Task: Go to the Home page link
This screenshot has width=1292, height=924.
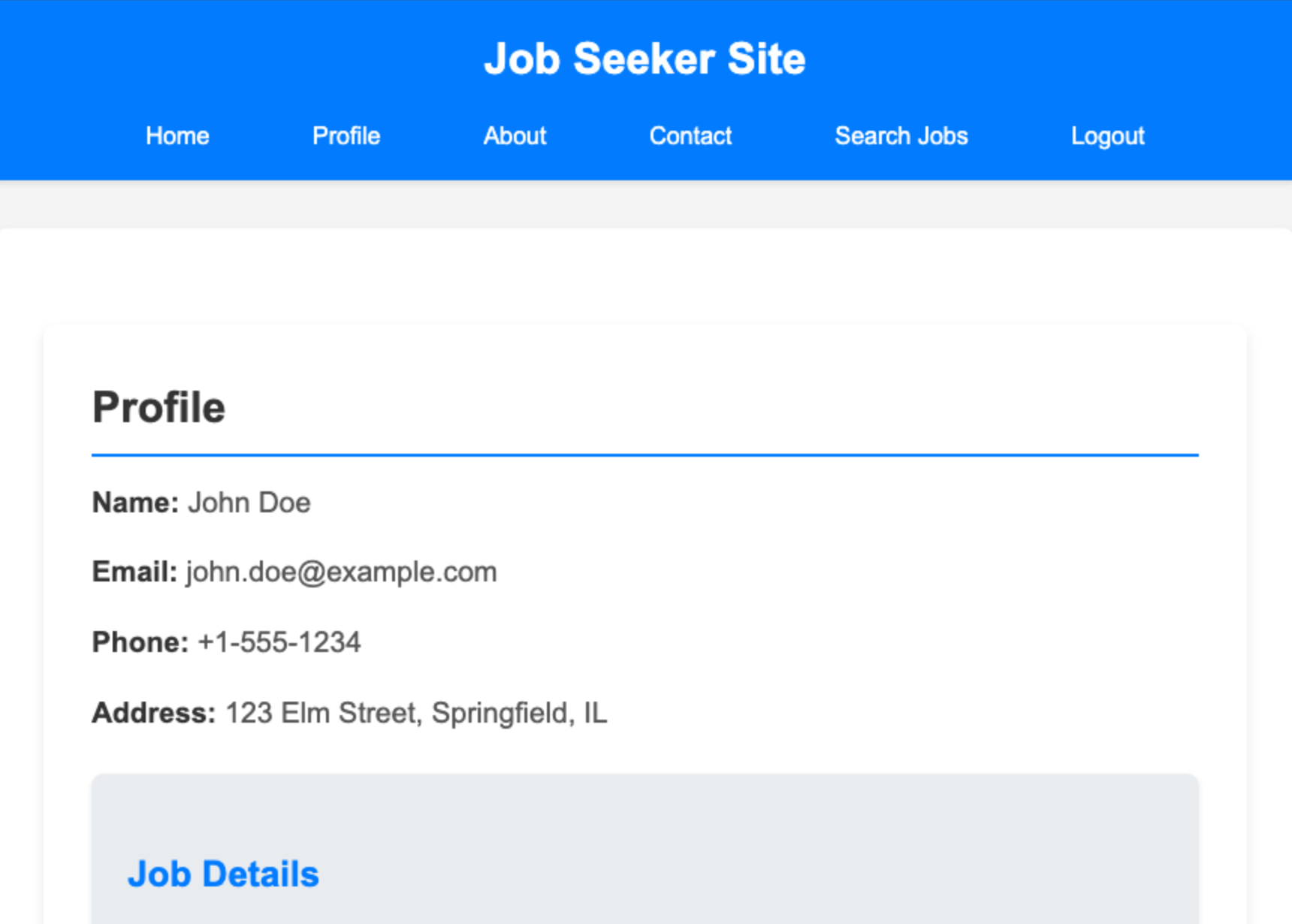Action: pyautogui.click(x=177, y=136)
